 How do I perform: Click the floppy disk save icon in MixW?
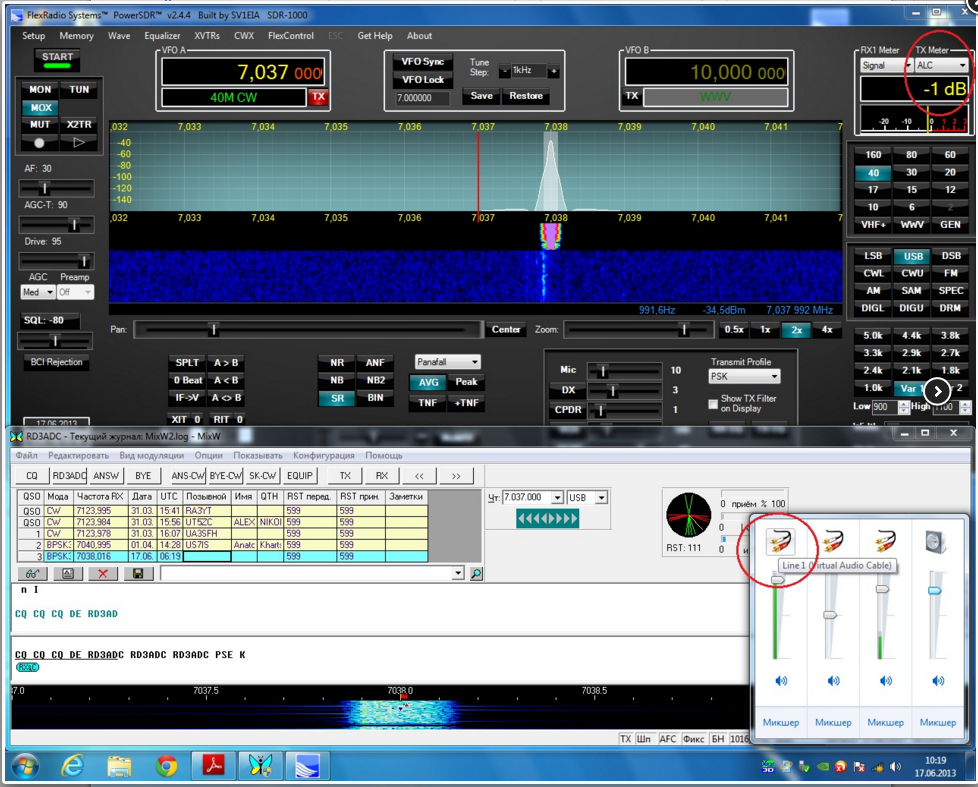click(x=137, y=574)
